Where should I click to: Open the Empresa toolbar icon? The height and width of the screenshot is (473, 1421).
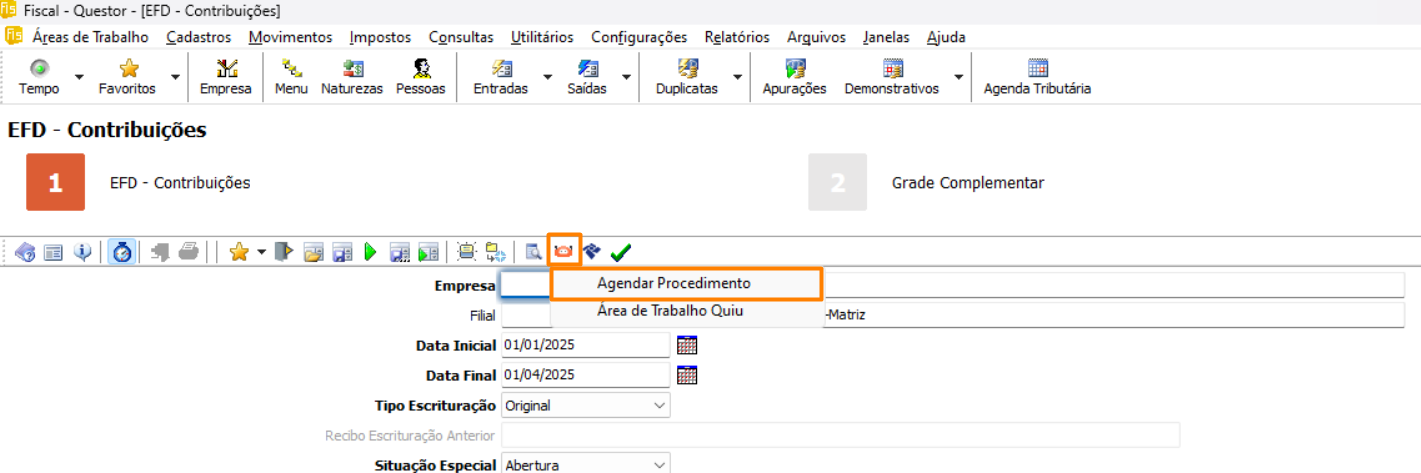pyautogui.click(x=226, y=77)
